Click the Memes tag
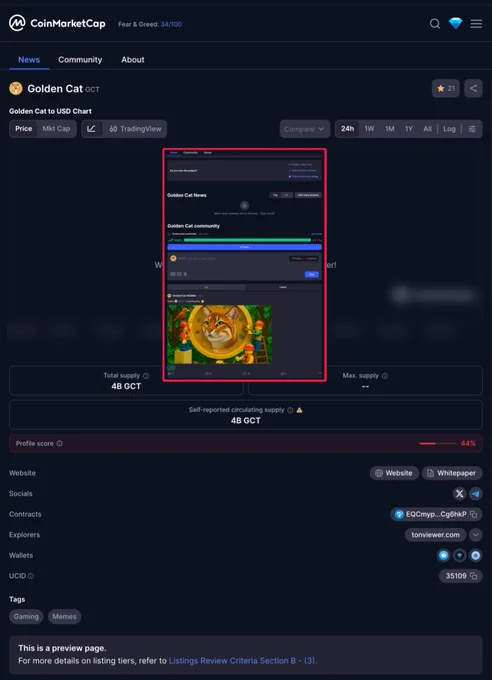The image size is (492, 680). [x=64, y=617]
